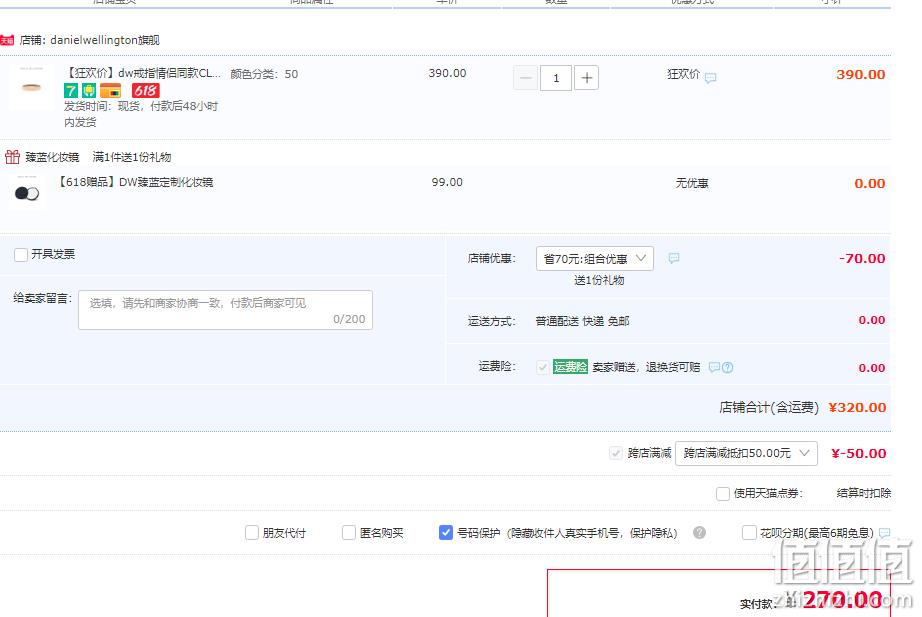Click the green shield guarantee badge
The width and height of the screenshot is (922, 617).
pos(89,91)
